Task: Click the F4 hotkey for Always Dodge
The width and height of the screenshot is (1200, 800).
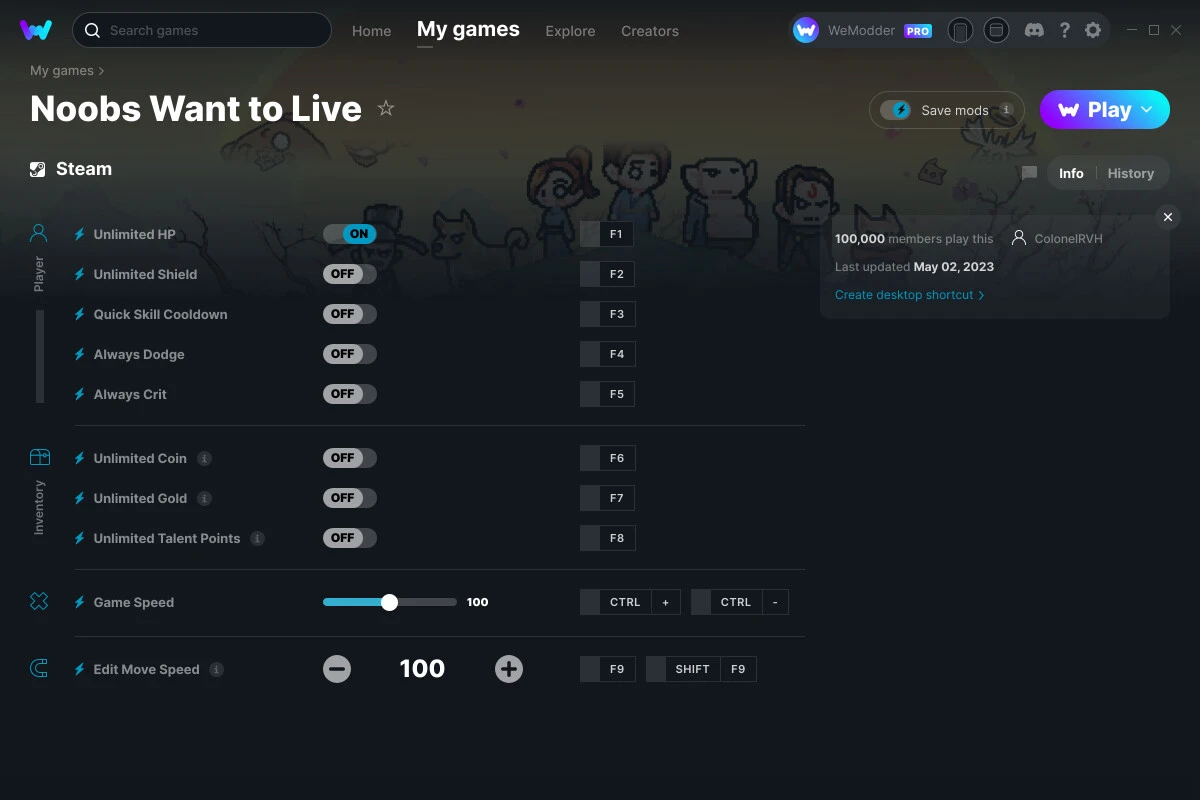Action: 607,354
